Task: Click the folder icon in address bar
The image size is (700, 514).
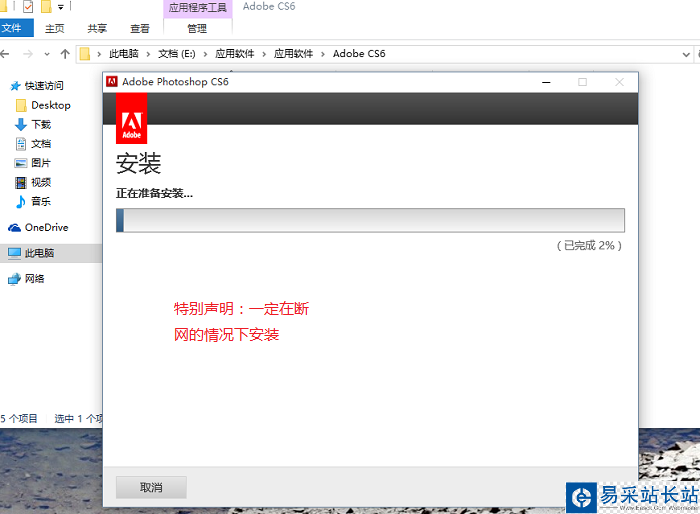Action: 84,54
